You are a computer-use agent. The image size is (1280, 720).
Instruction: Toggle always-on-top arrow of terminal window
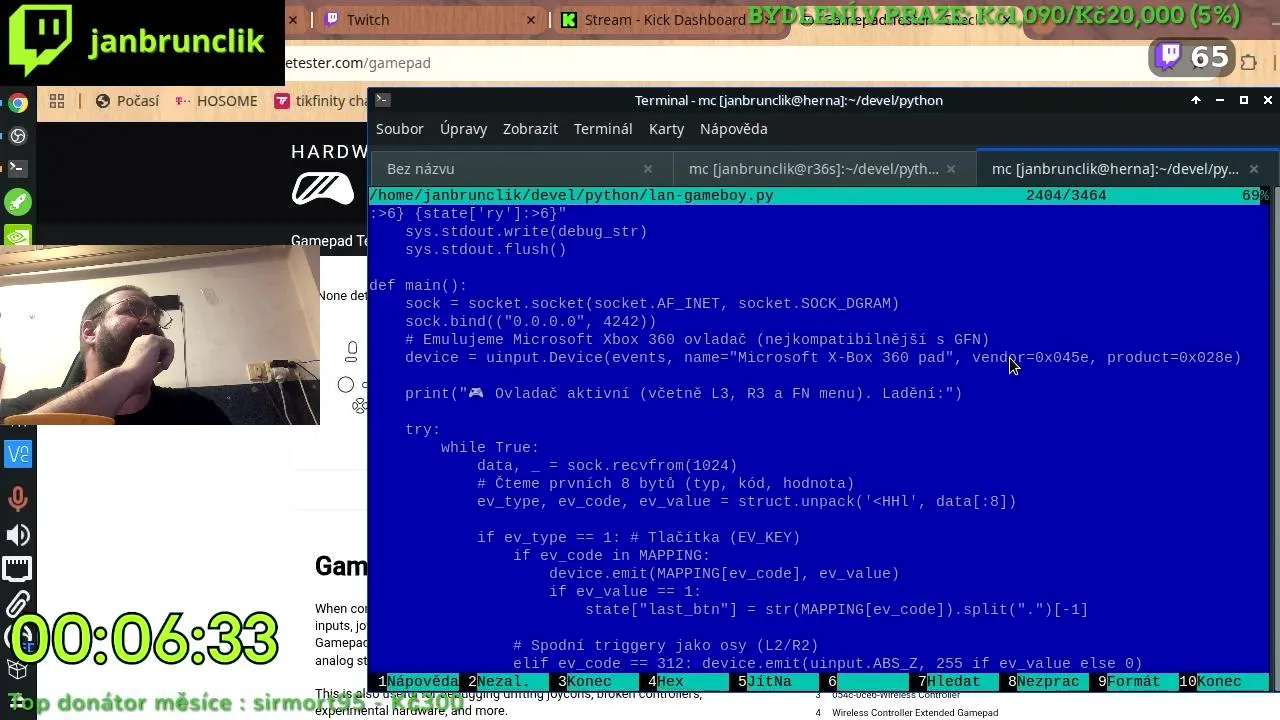tap(1196, 100)
